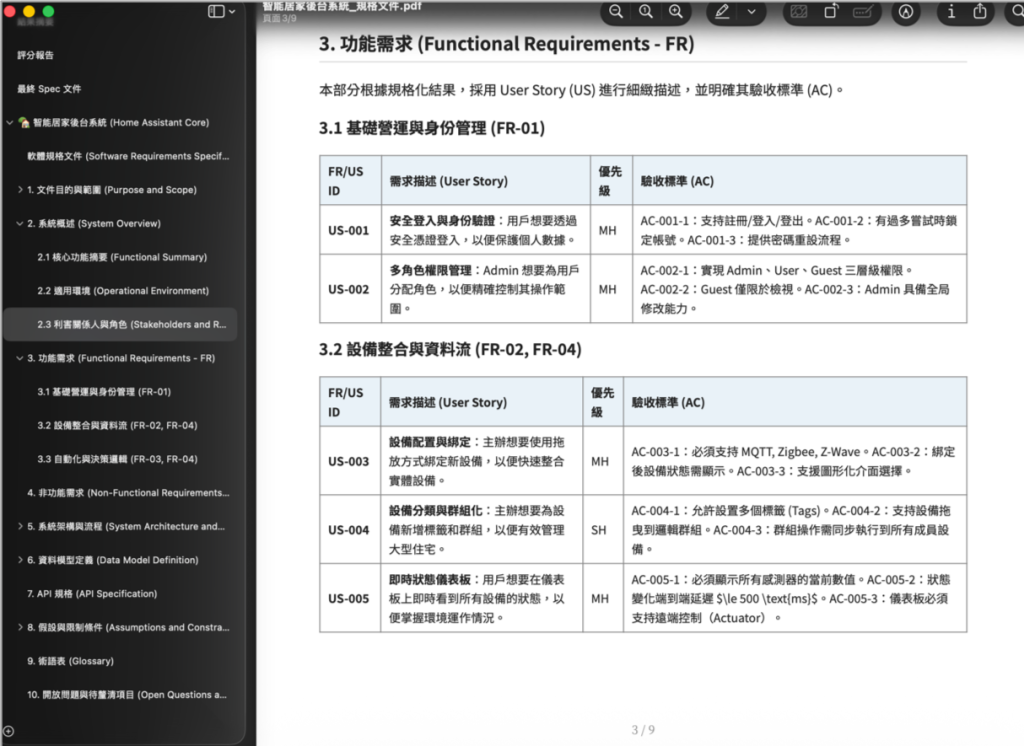Viewport: 1024px width, 746px height.
Task: Open '4. 非功能需求' in the outline
Action: click(x=128, y=493)
